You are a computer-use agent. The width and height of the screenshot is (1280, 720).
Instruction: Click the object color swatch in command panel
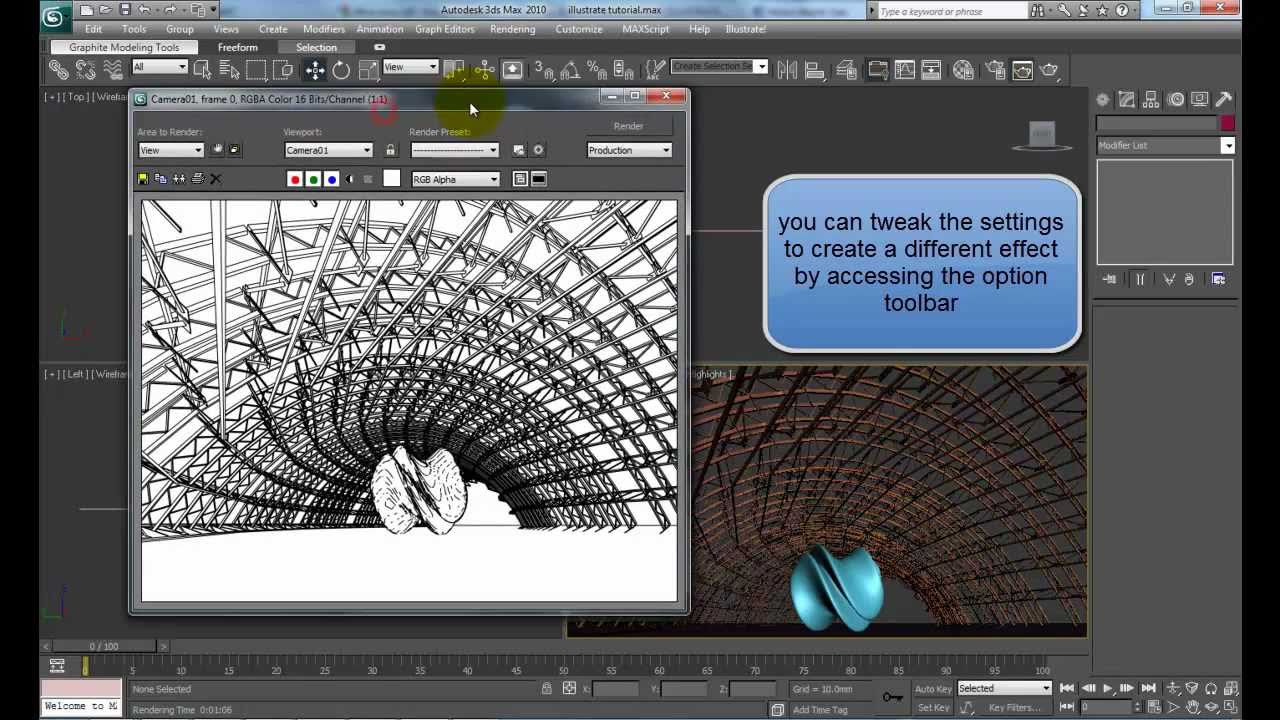click(x=1227, y=123)
